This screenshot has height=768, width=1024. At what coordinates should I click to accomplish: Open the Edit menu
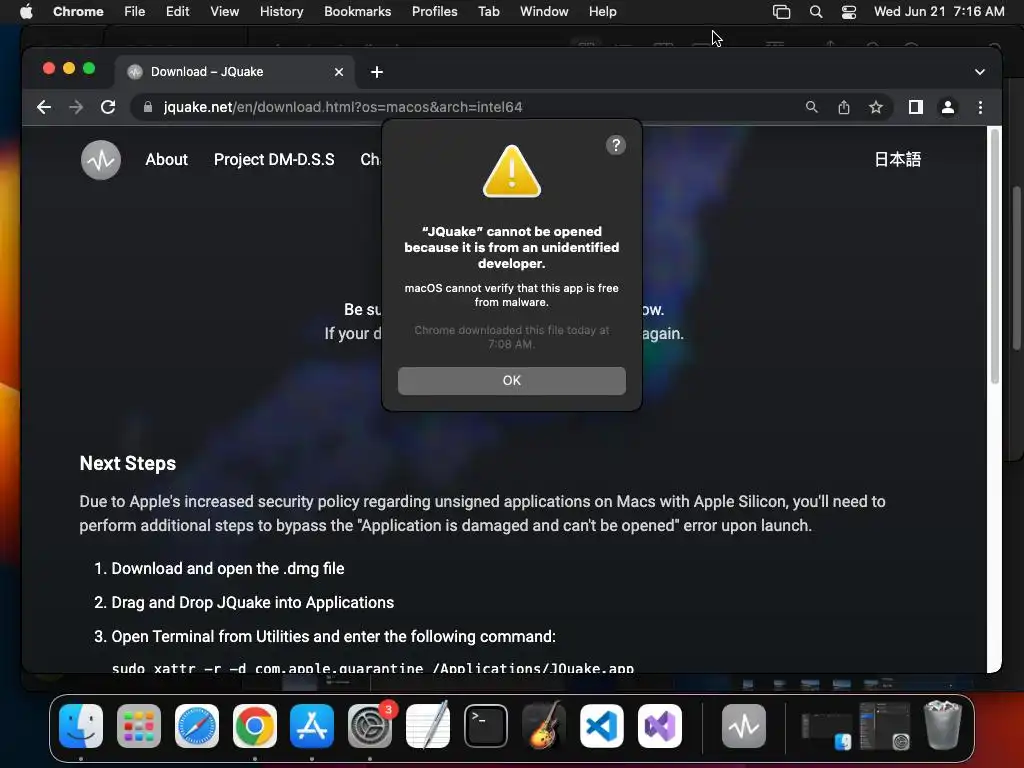pyautogui.click(x=178, y=12)
